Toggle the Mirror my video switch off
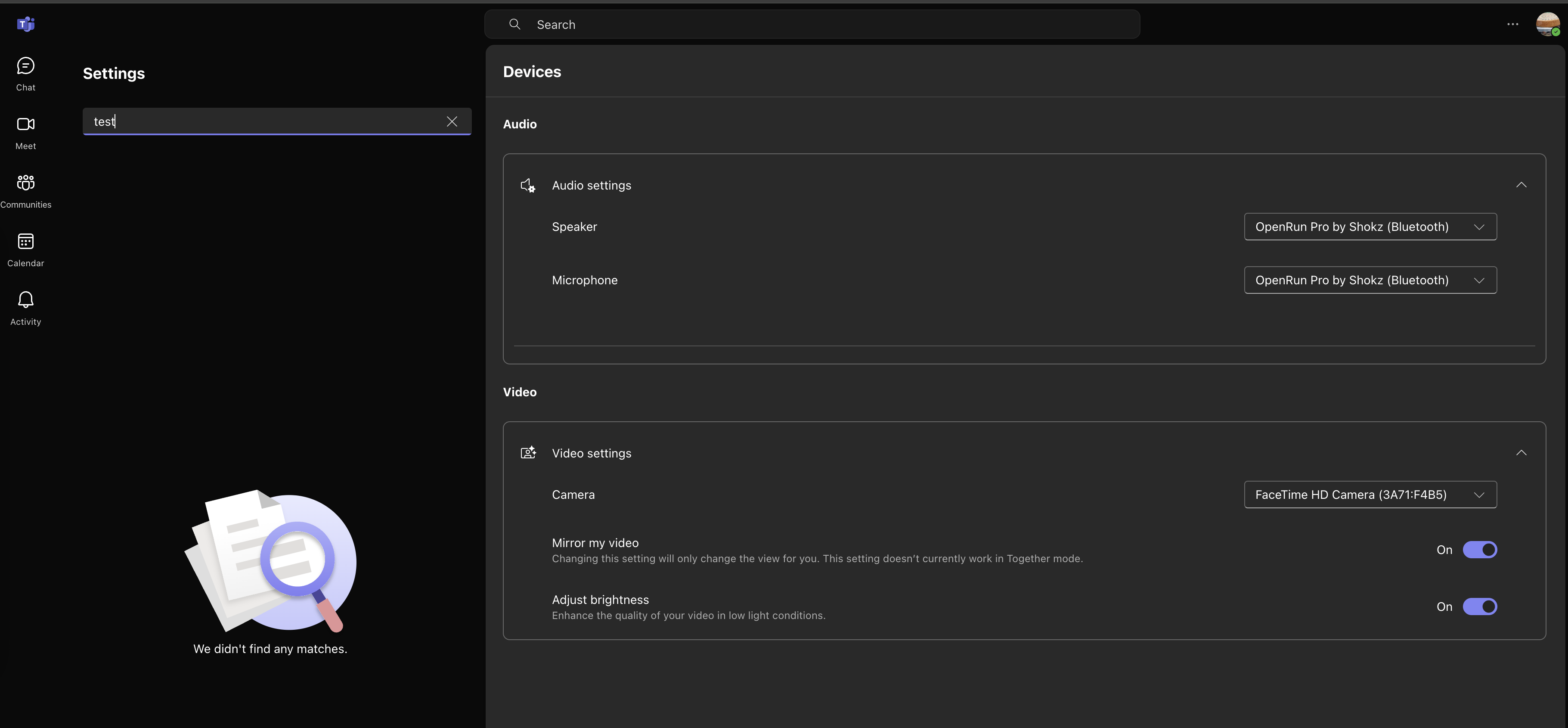 [x=1480, y=550]
